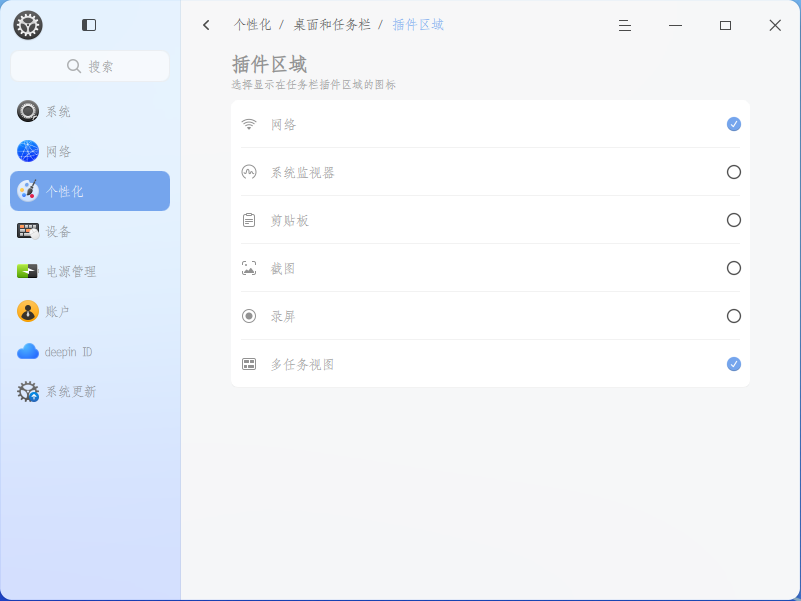Enable the 录屏 plugin checkbox
801x601 pixels.
point(734,316)
